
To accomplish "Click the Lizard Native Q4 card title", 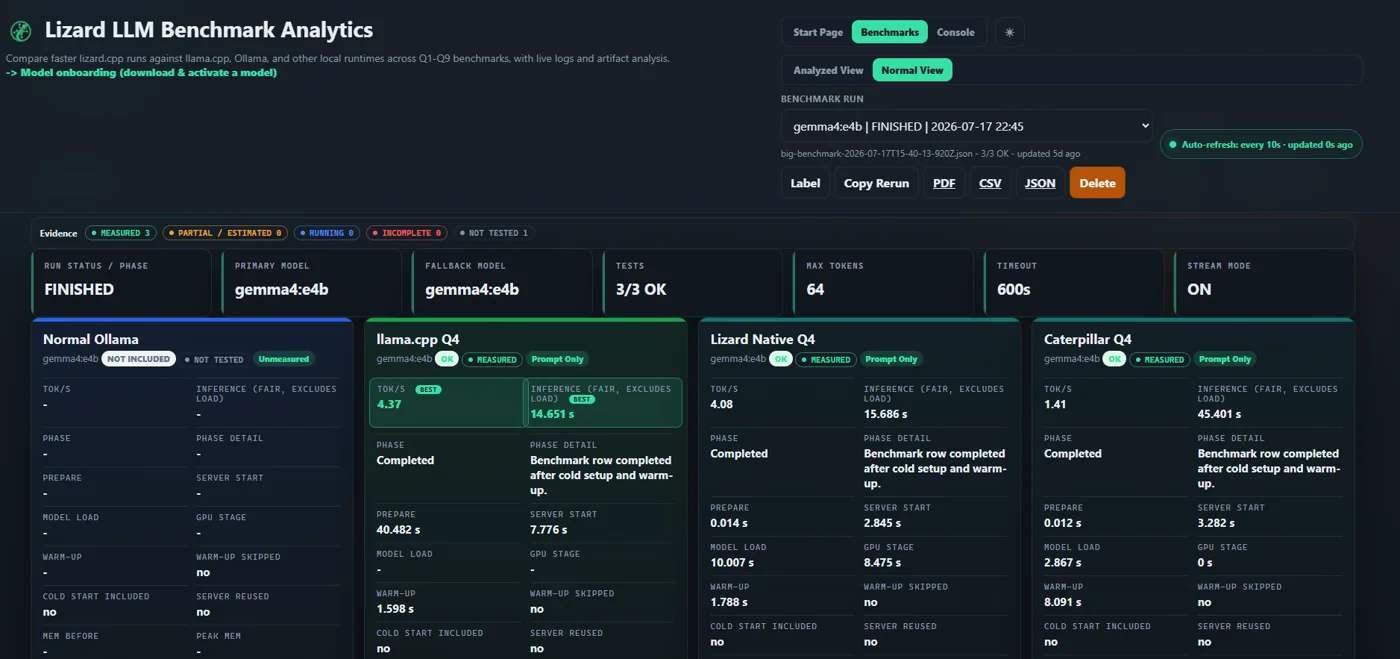I will [x=763, y=339].
